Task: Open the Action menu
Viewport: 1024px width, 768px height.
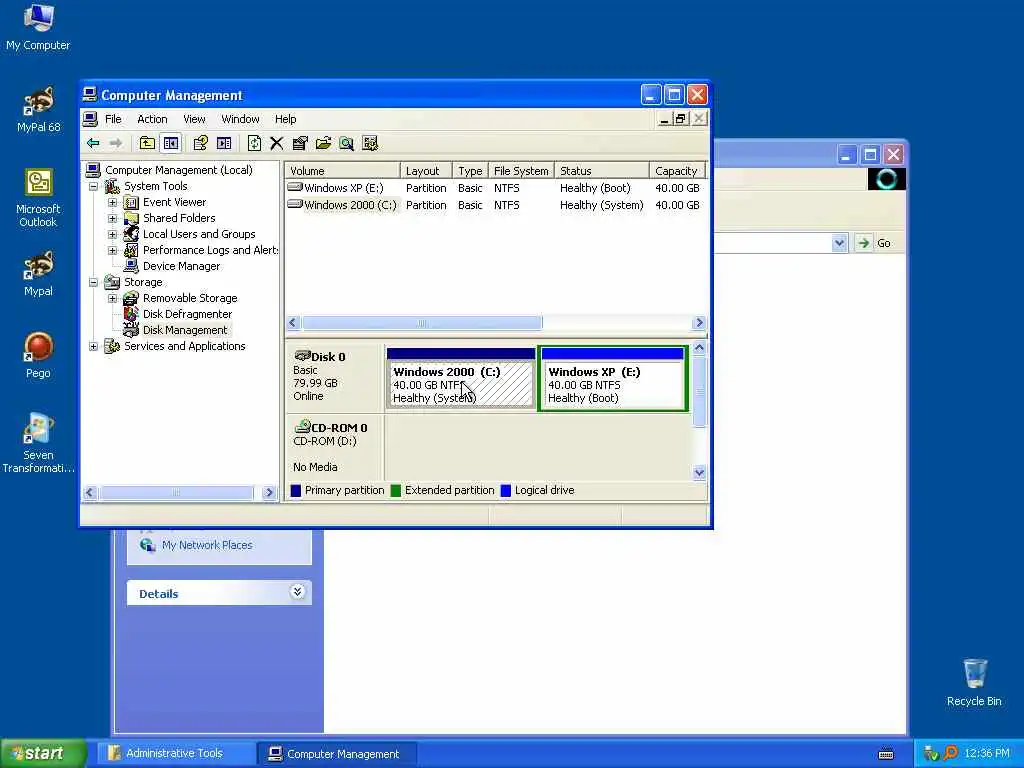Action: pyautogui.click(x=152, y=119)
